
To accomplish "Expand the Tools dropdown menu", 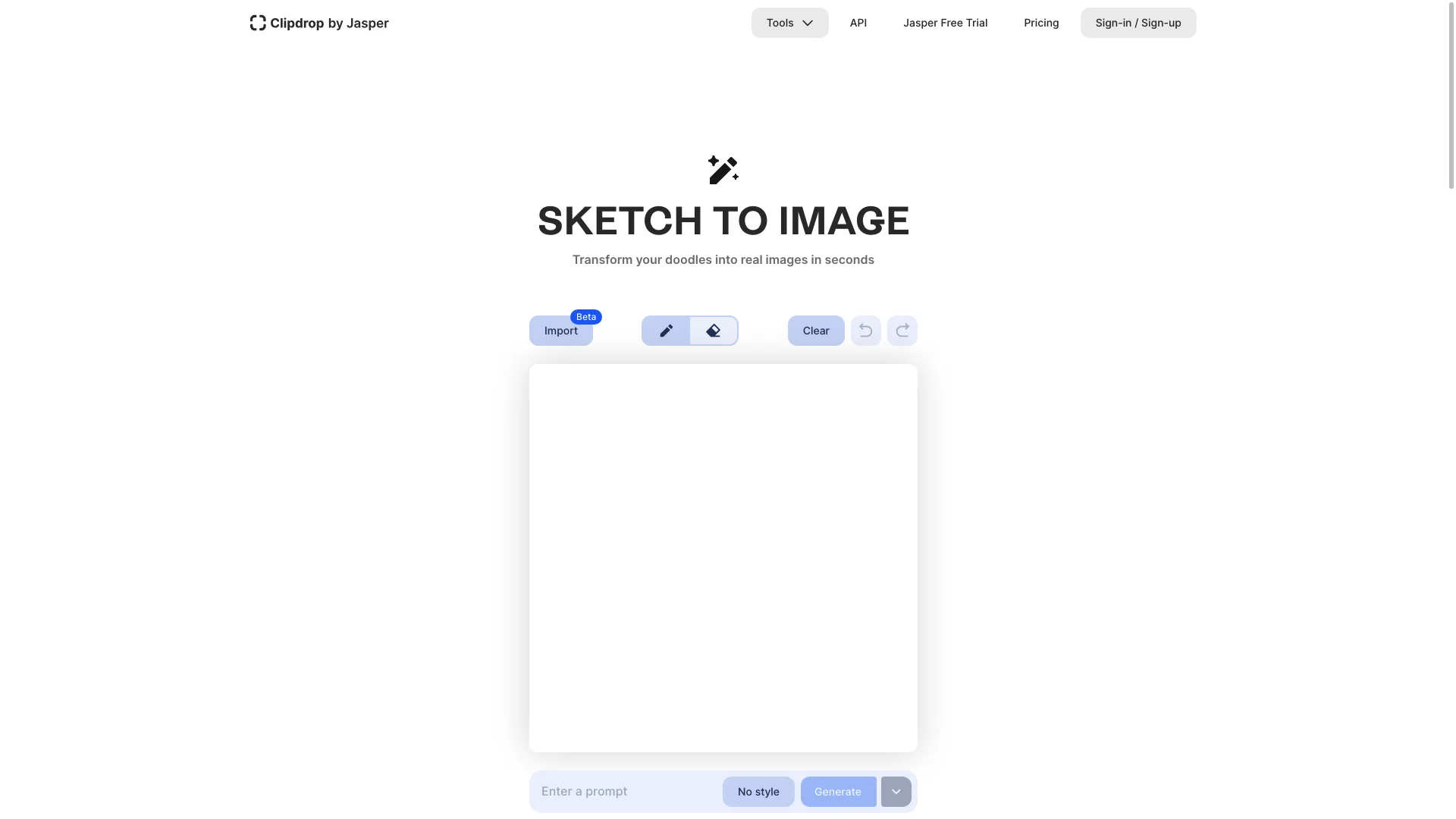I will [x=790, y=22].
